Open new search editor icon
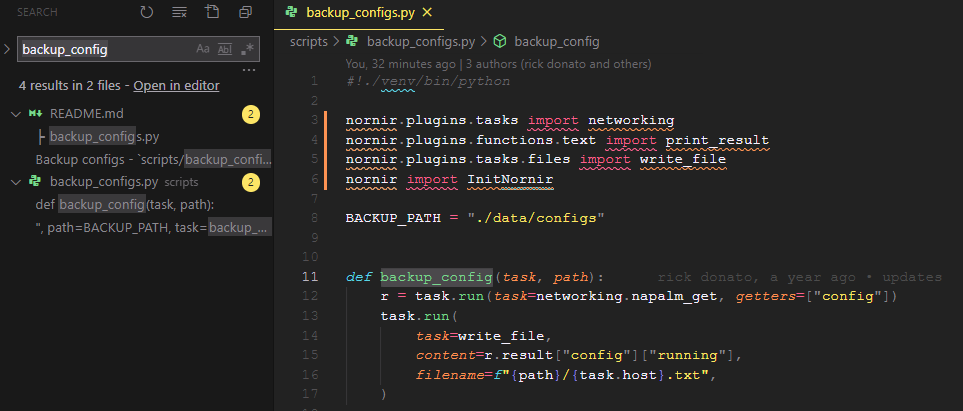This screenshot has height=411, width=963. click(x=212, y=12)
